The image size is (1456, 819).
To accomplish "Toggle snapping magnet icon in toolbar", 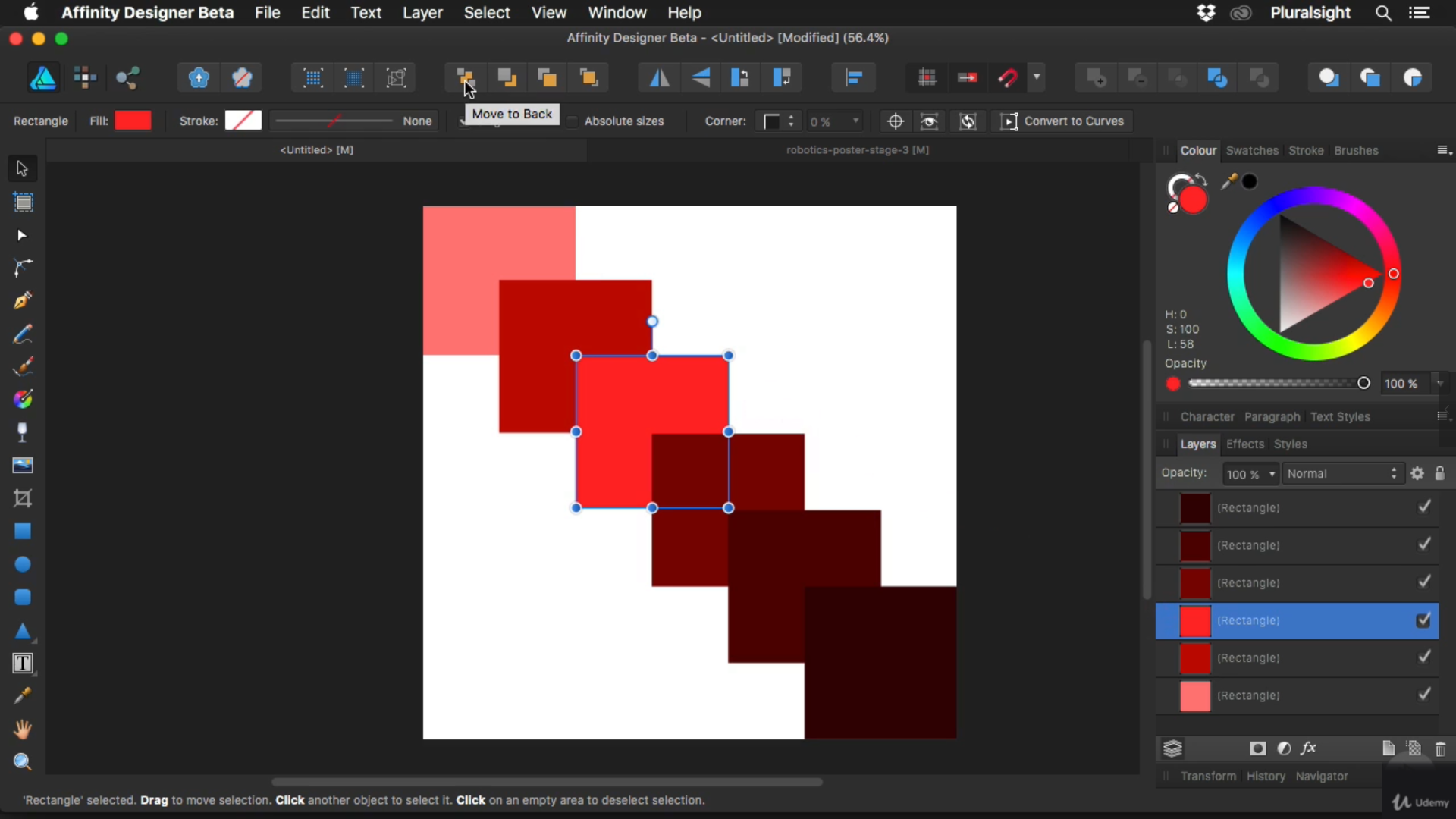I will [x=1008, y=77].
